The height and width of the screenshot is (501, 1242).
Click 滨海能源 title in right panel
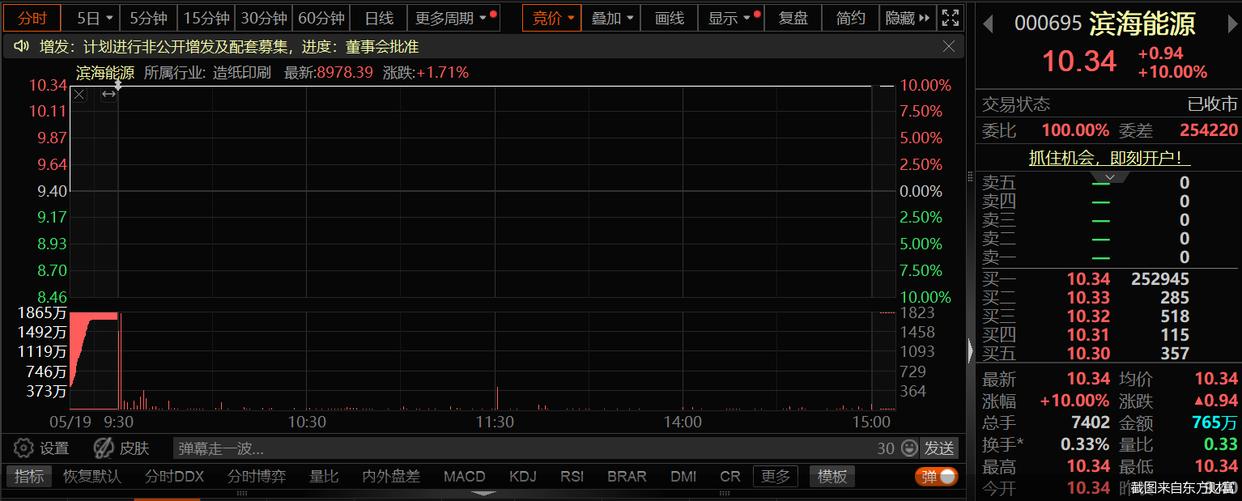[x=1142, y=22]
